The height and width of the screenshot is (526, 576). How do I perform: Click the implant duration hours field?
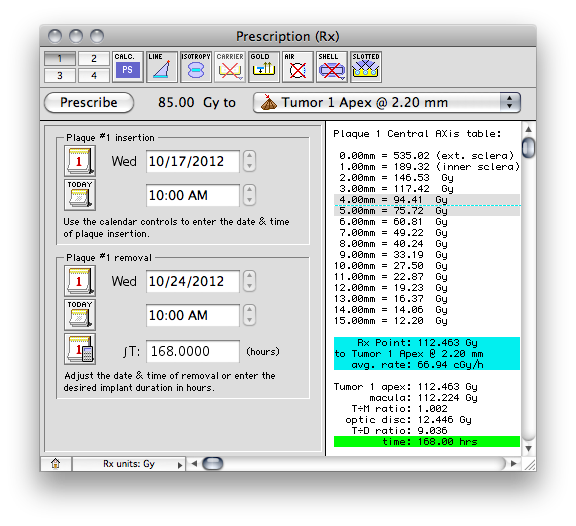[193, 352]
